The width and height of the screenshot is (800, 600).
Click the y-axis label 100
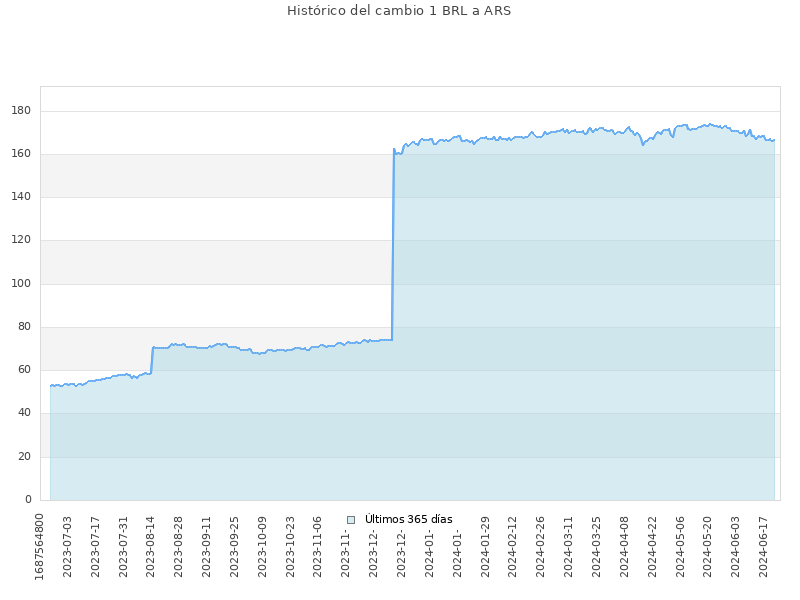click(x=21, y=284)
